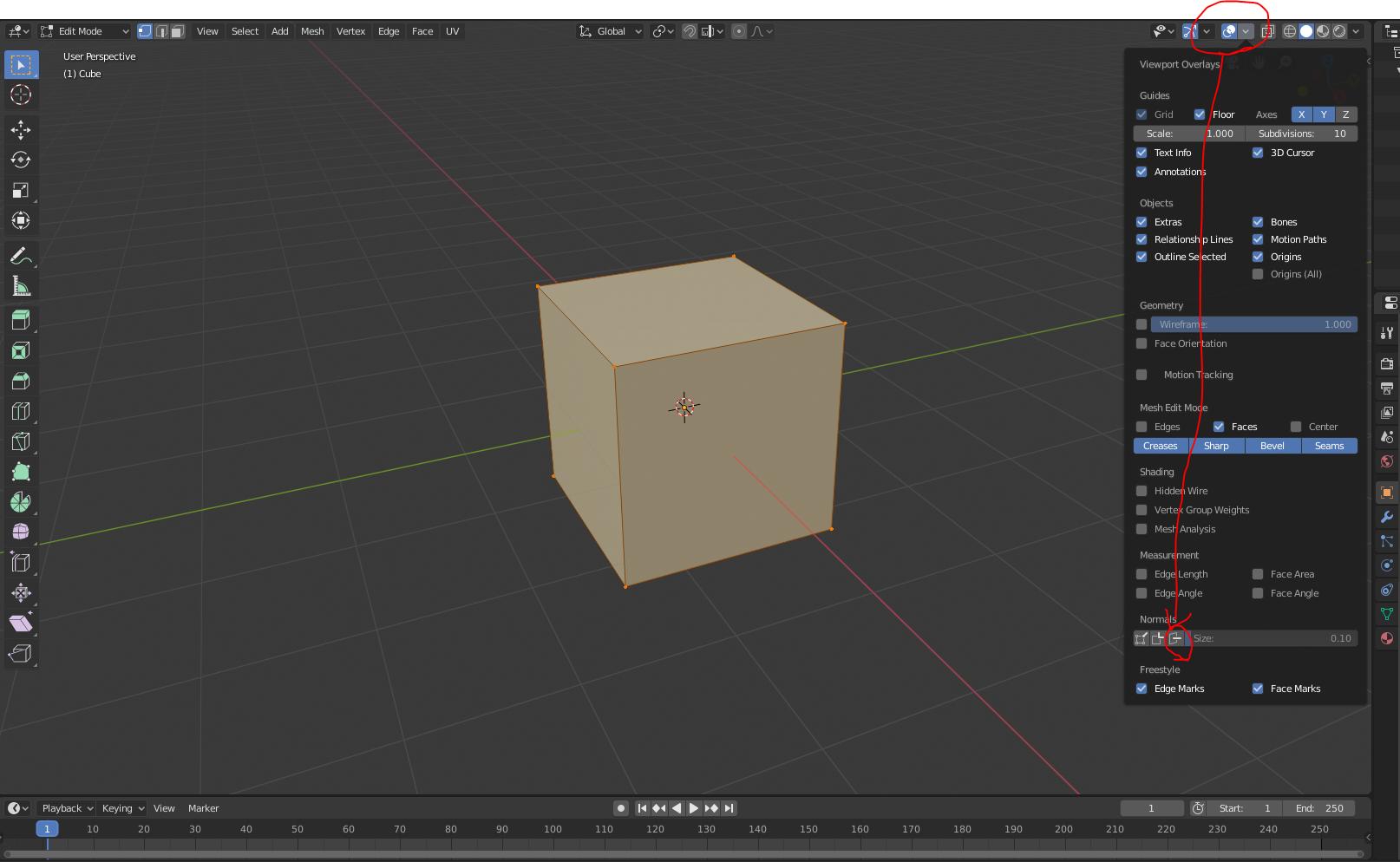The width and height of the screenshot is (1400, 862).
Task: Disable the 3D Cursor overlay checkbox
Action: 1258,153
